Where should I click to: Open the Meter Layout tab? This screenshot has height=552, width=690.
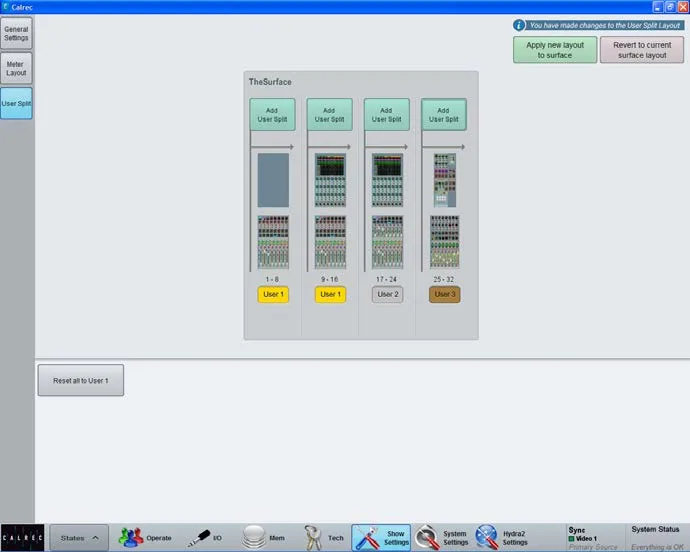16,68
